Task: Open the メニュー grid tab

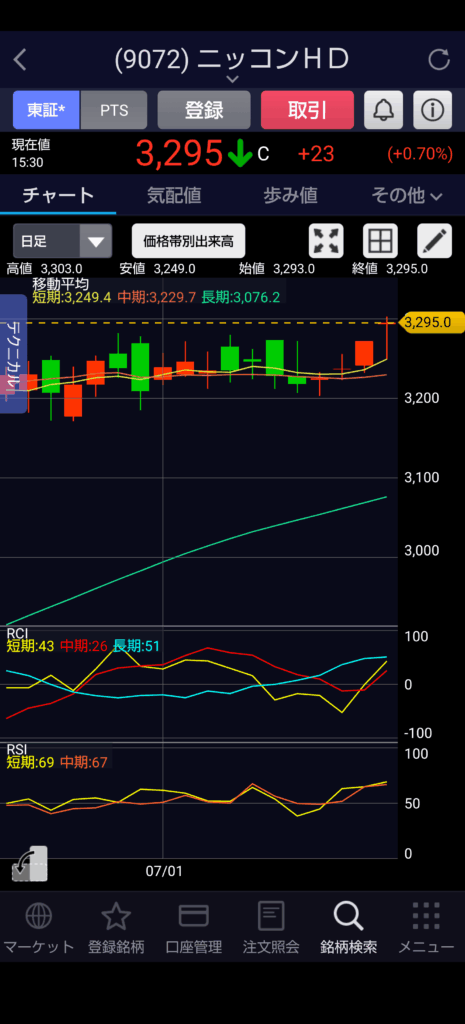Action: 426,928
